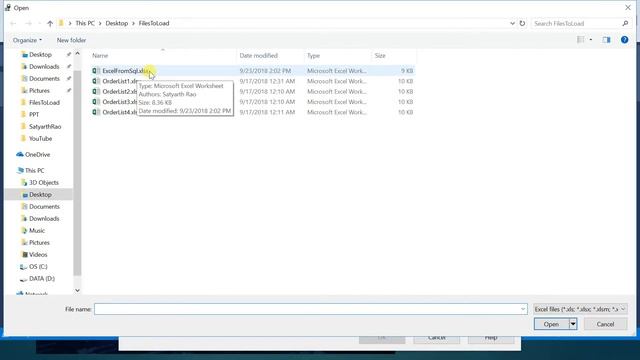Click the Back navigation arrow
The height and width of the screenshot is (360, 640).
(13, 24)
